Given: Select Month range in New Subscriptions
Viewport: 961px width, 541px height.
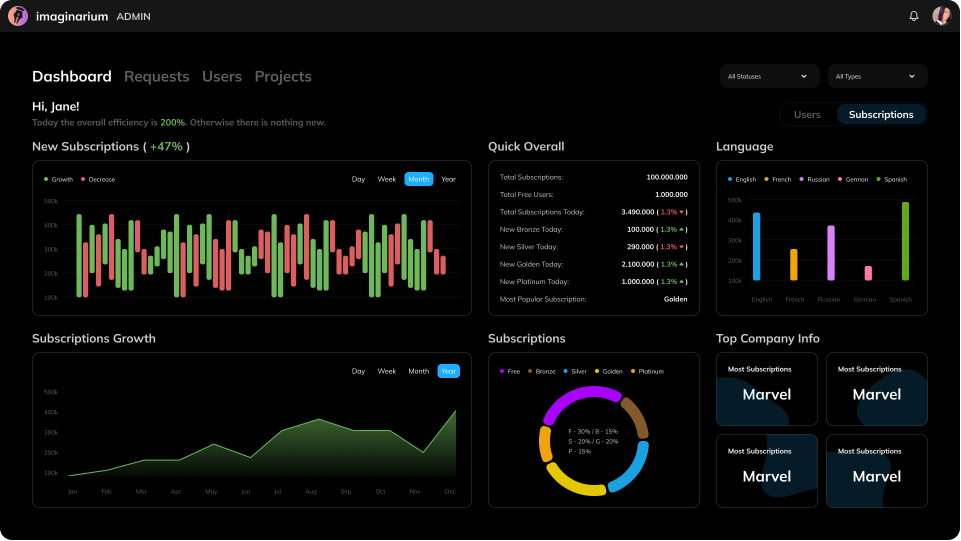Looking at the screenshot, I should tap(419, 179).
